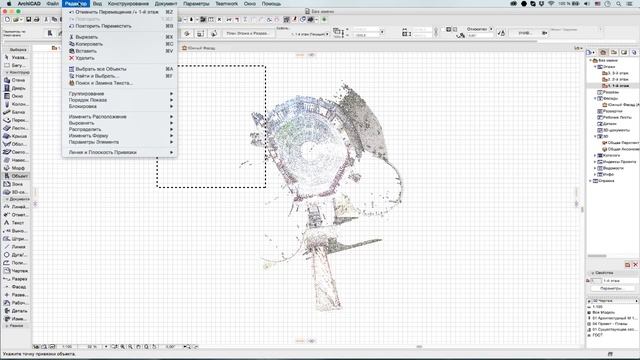Select the Дуга/Окружность (Arc/Circle) tool

(16, 255)
